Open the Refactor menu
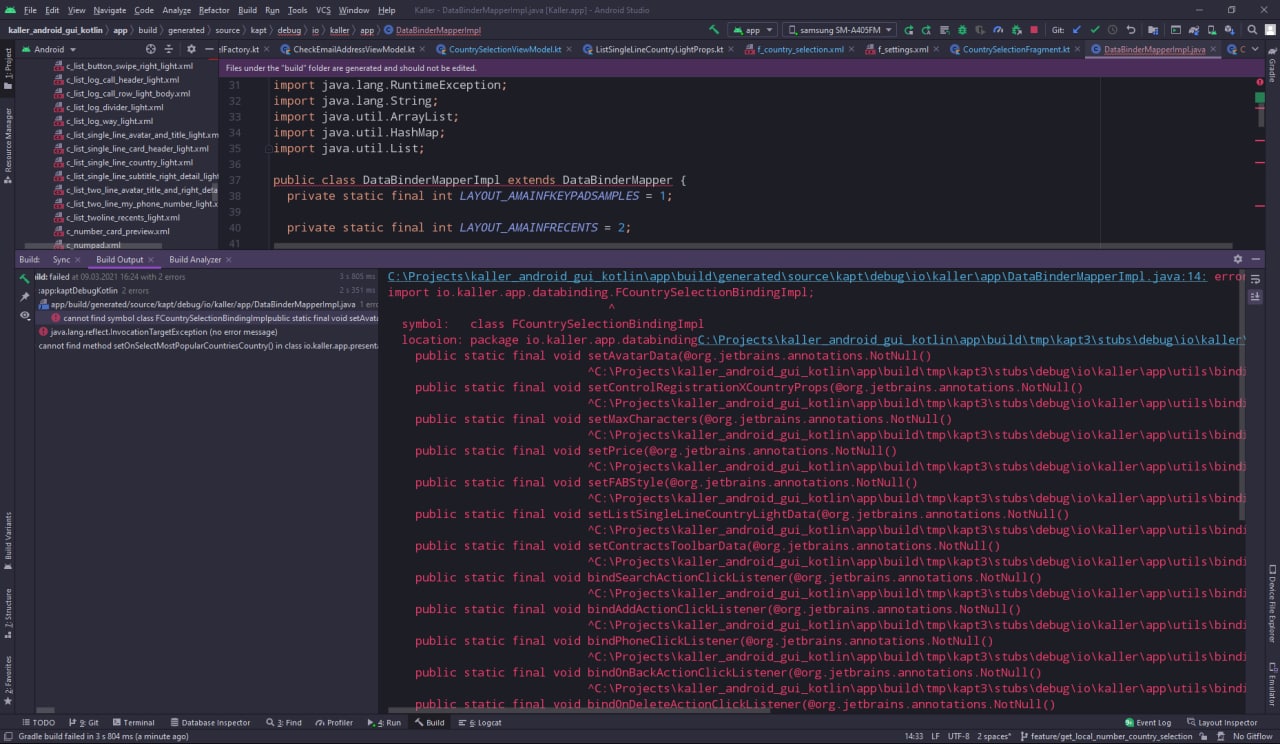 214,10
